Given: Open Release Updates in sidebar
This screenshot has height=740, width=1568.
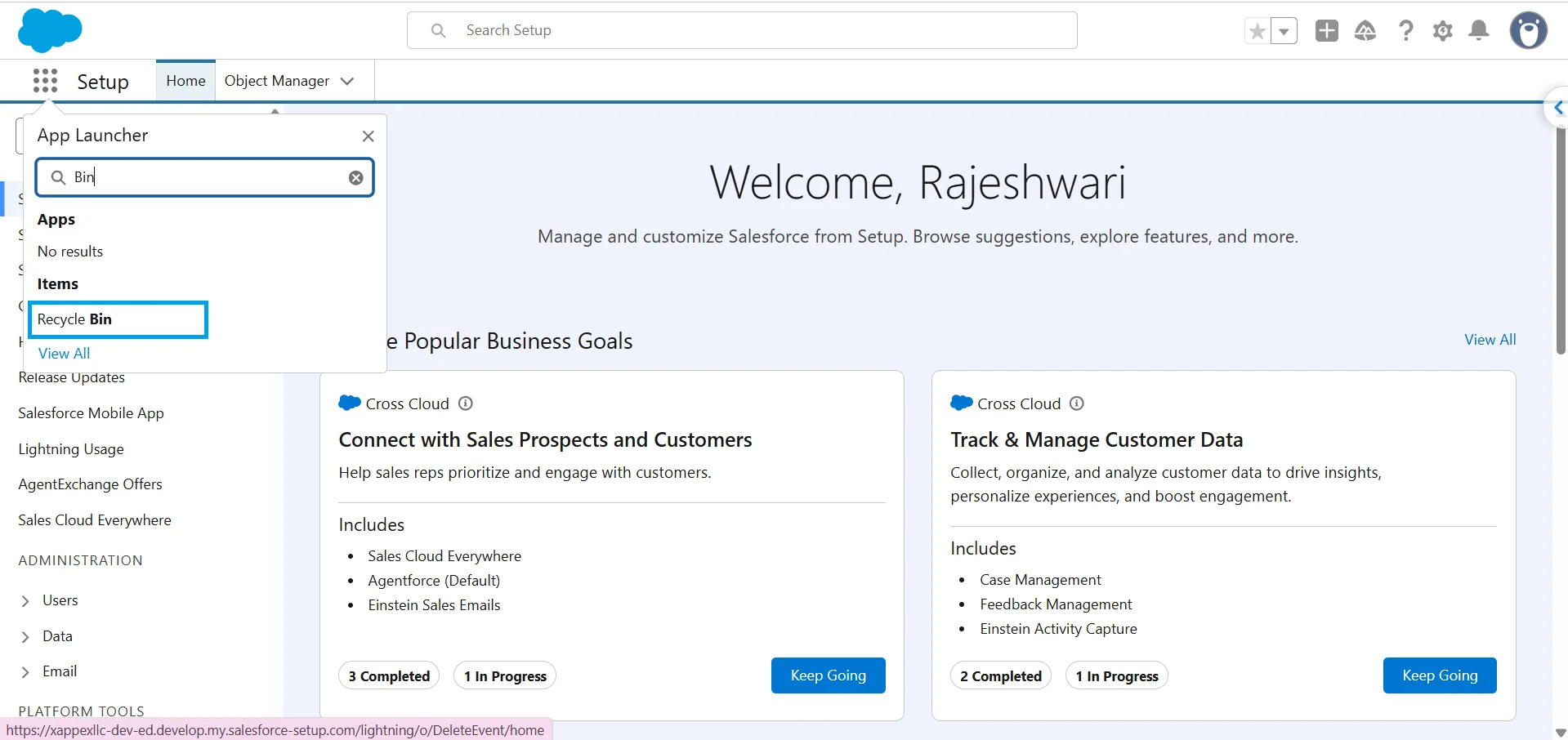Looking at the screenshot, I should pyautogui.click(x=72, y=378).
